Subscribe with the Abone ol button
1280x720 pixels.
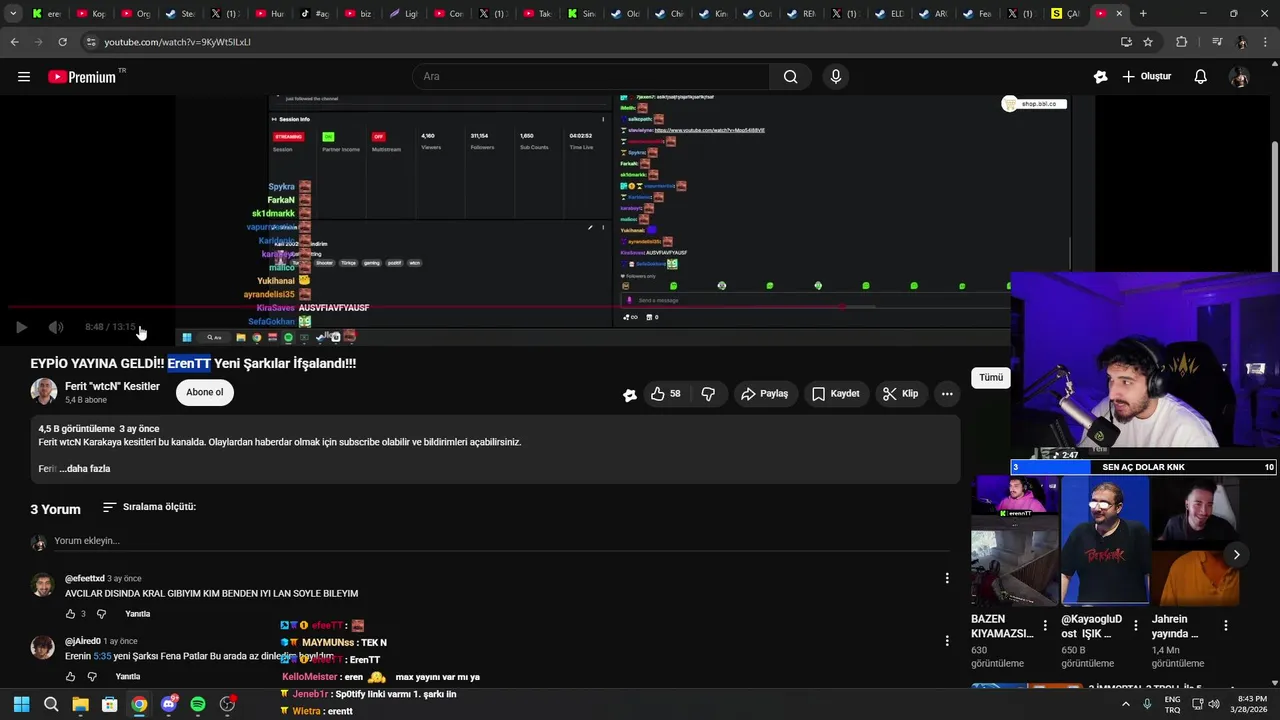click(205, 393)
